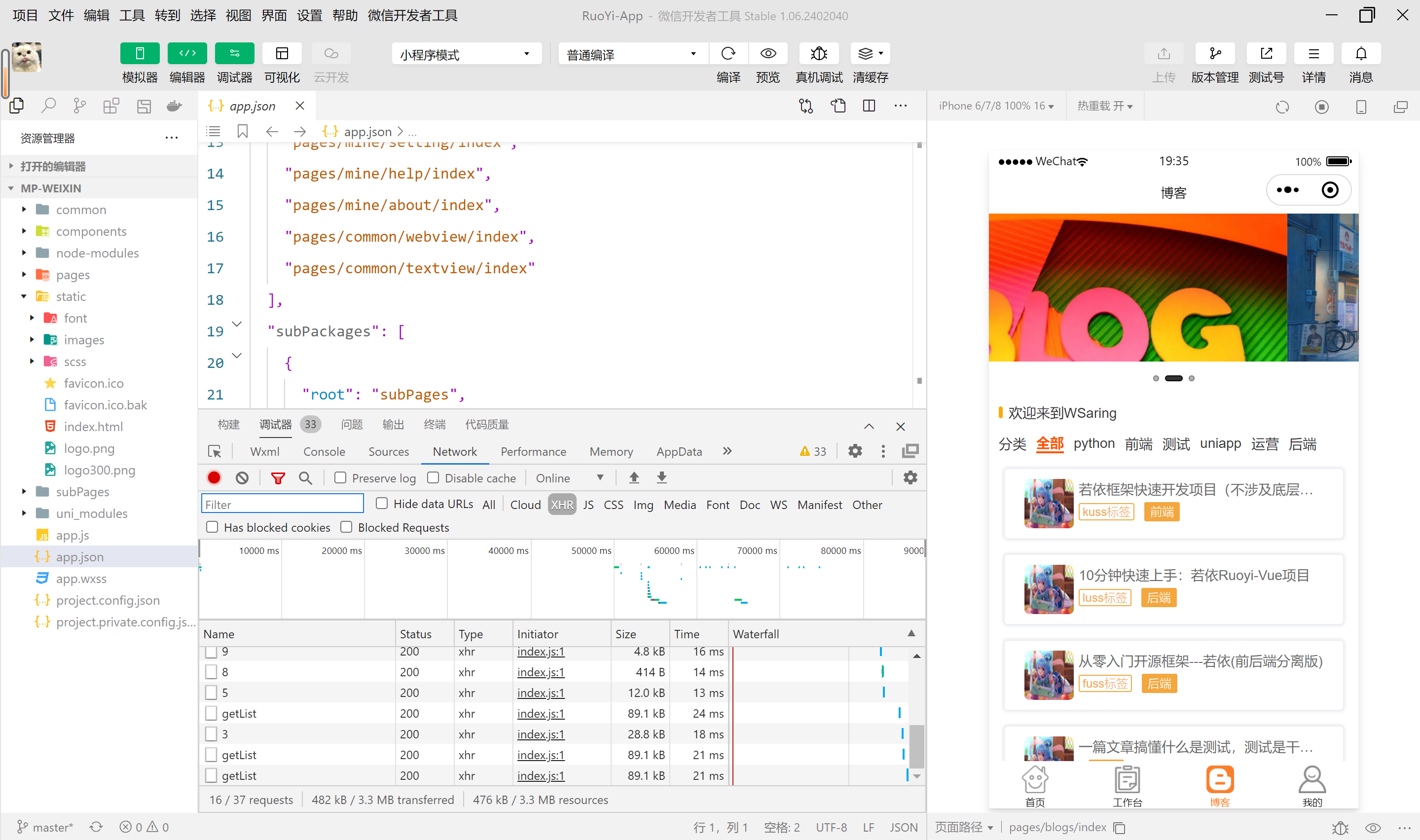
Task: Click the 真机调试 bug icon
Action: (x=818, y=54)
